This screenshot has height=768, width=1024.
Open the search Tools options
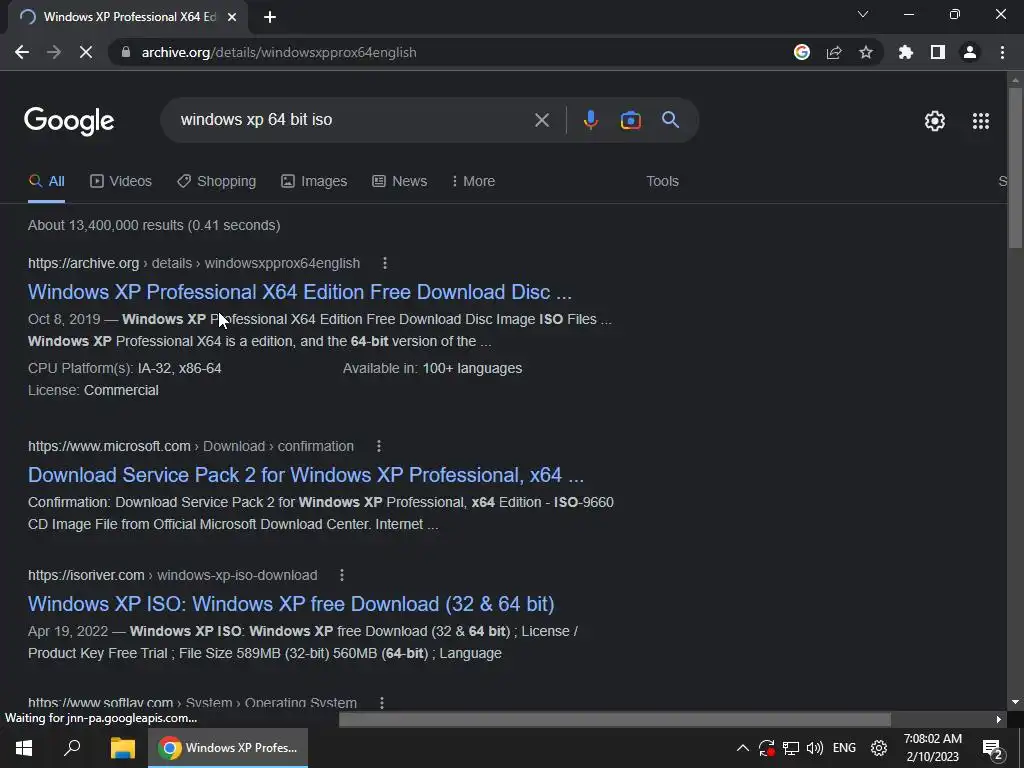pos(662,182)
